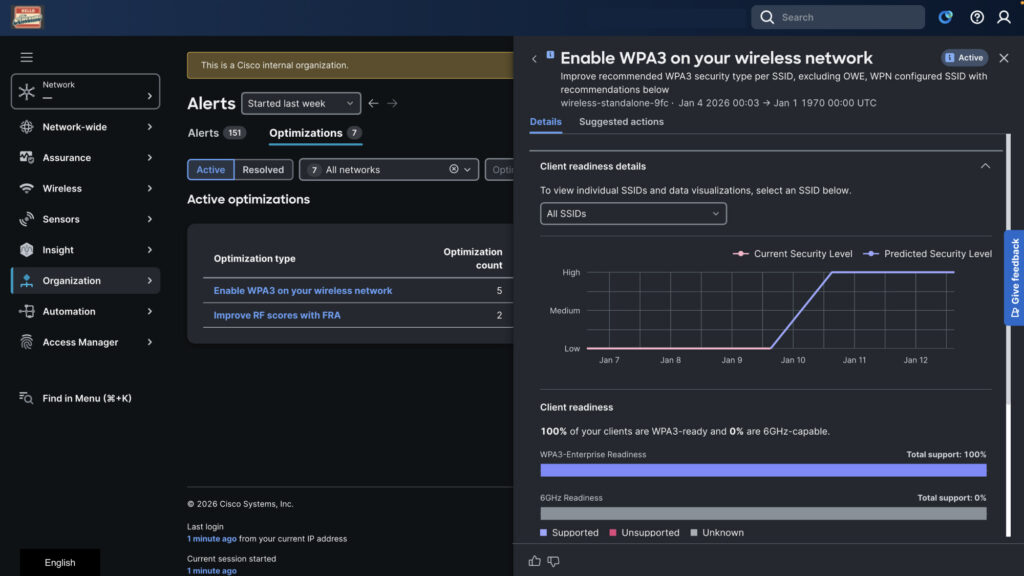Screen dimensions: 1024x576
Task: Click the thumbs up feedback icon
Action: tap(534, 561)
